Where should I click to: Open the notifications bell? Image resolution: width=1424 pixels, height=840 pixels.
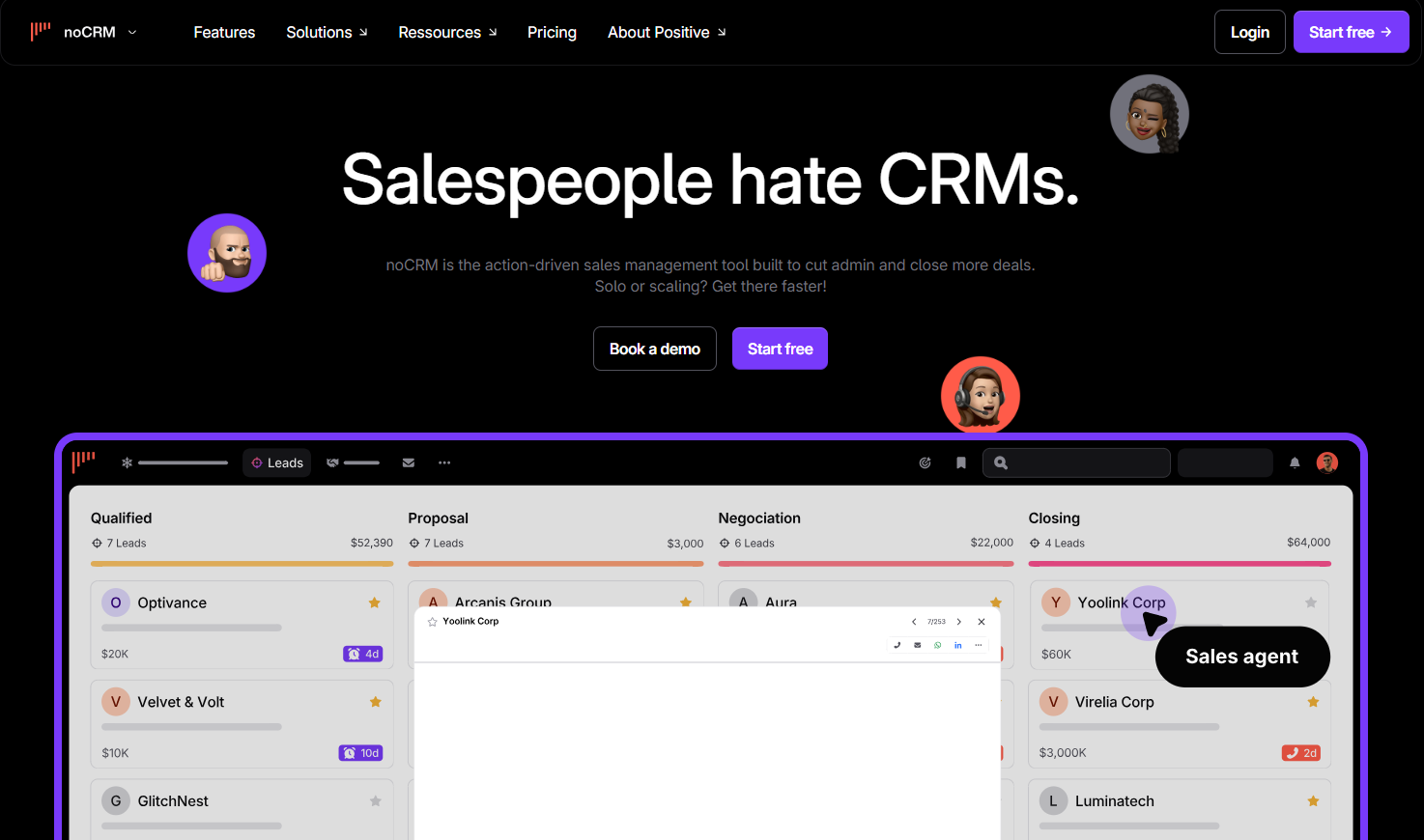click(x=1295, y=462)
